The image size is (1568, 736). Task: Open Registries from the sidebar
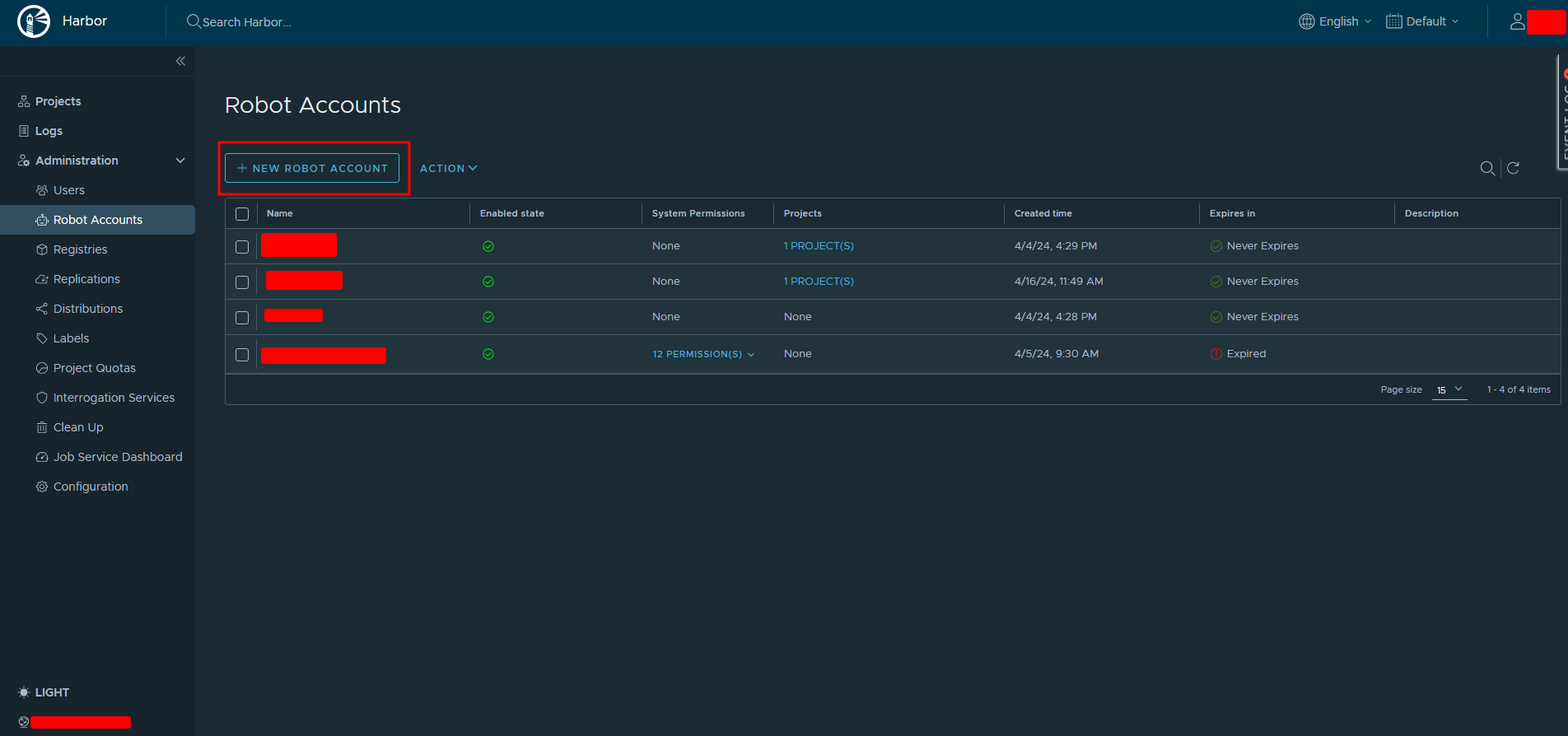point(80,249)
